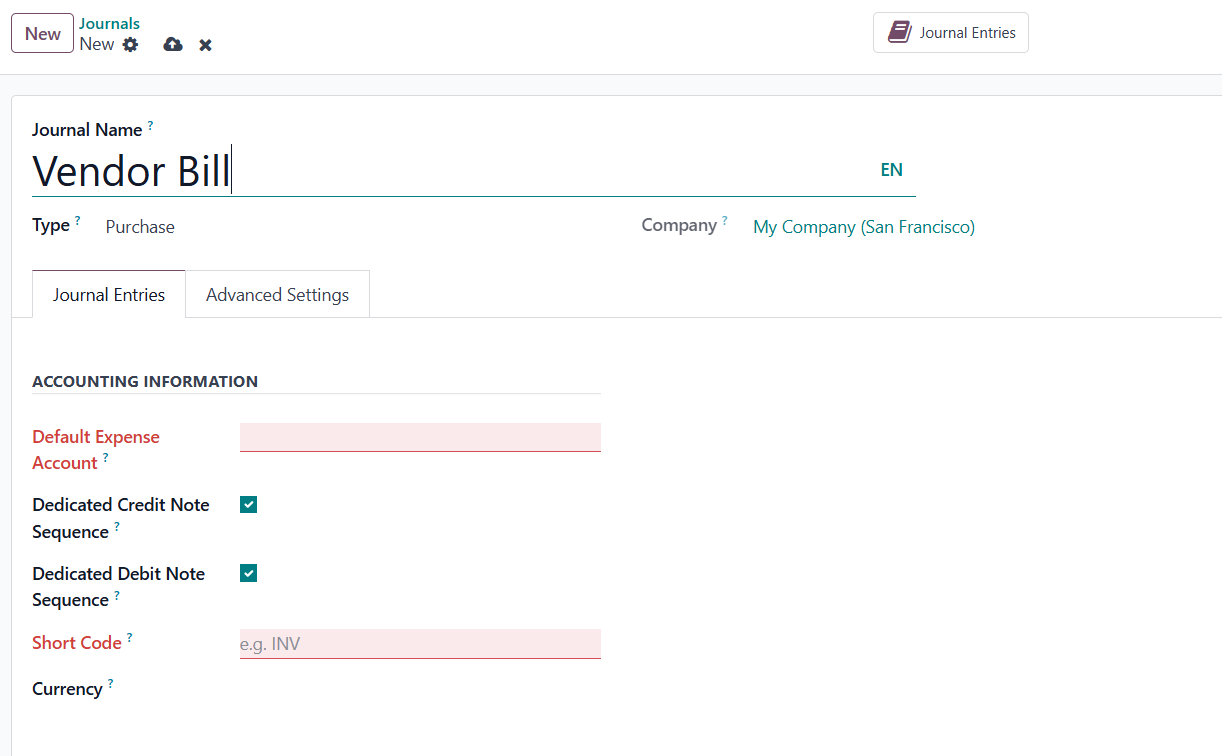Uncheck Dedicated Credit Note Sequence checkbox
This screenshot has height=756, width=1222.
[249, 505]
